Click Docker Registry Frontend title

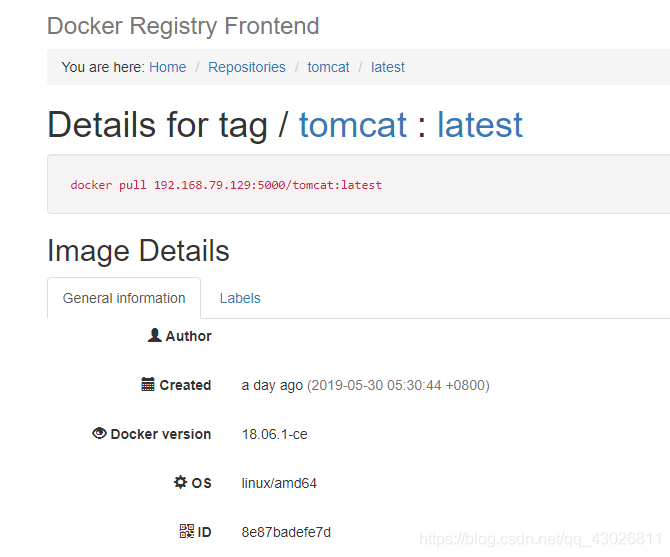pyautogui.click(x=183, y=26)
